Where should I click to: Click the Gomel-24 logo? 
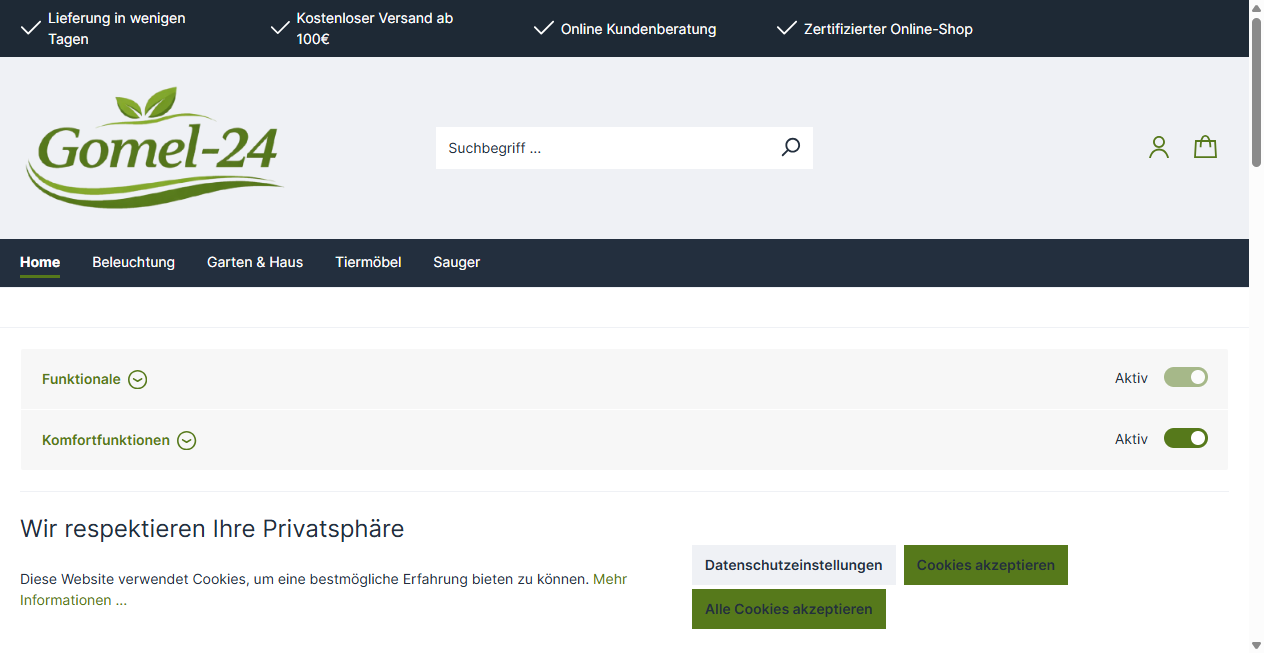[154, 147]
